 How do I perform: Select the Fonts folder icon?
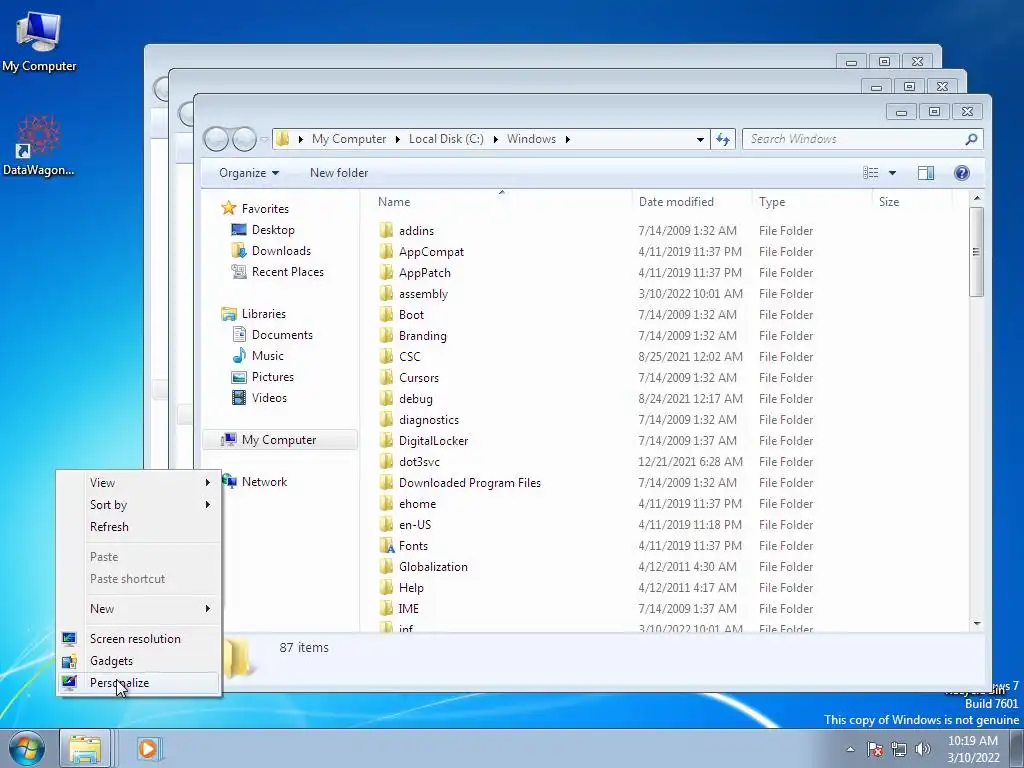387,546
